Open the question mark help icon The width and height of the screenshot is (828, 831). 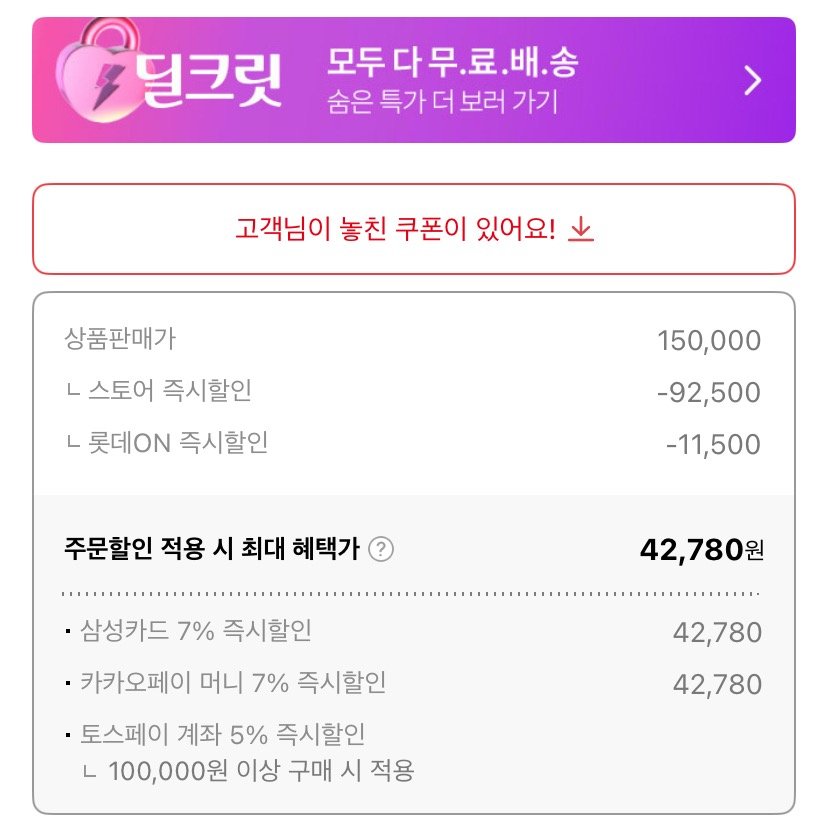point(381,549)
